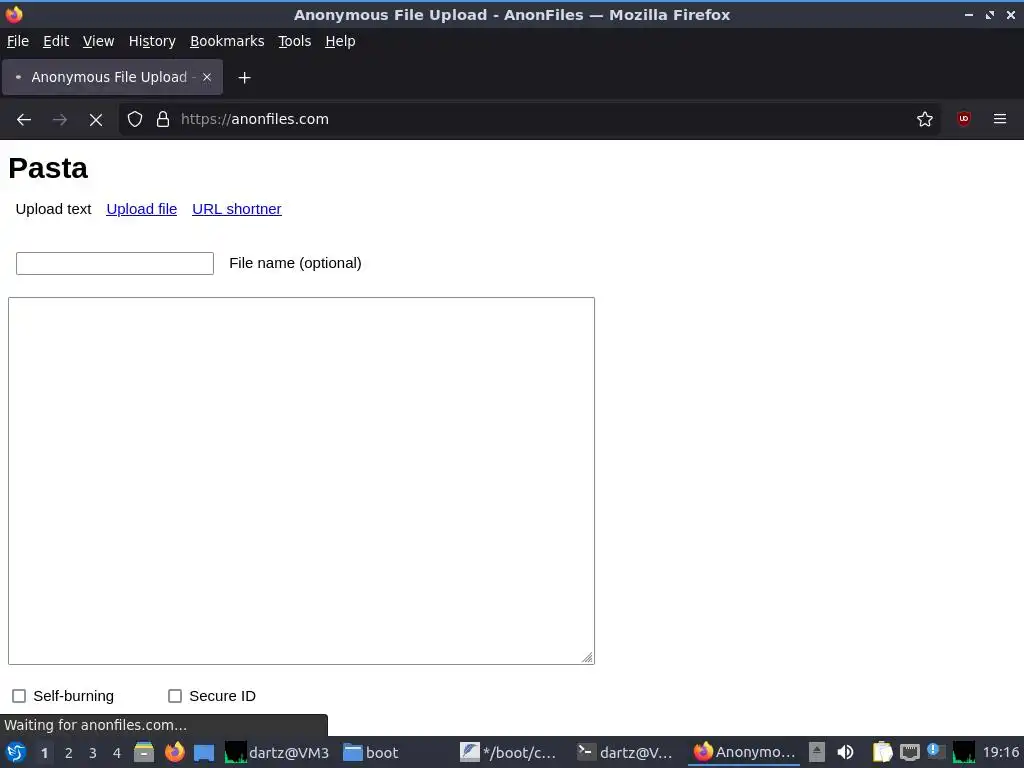Click the forward navigation arrow

pyautogui.click(x=59, y=120)
